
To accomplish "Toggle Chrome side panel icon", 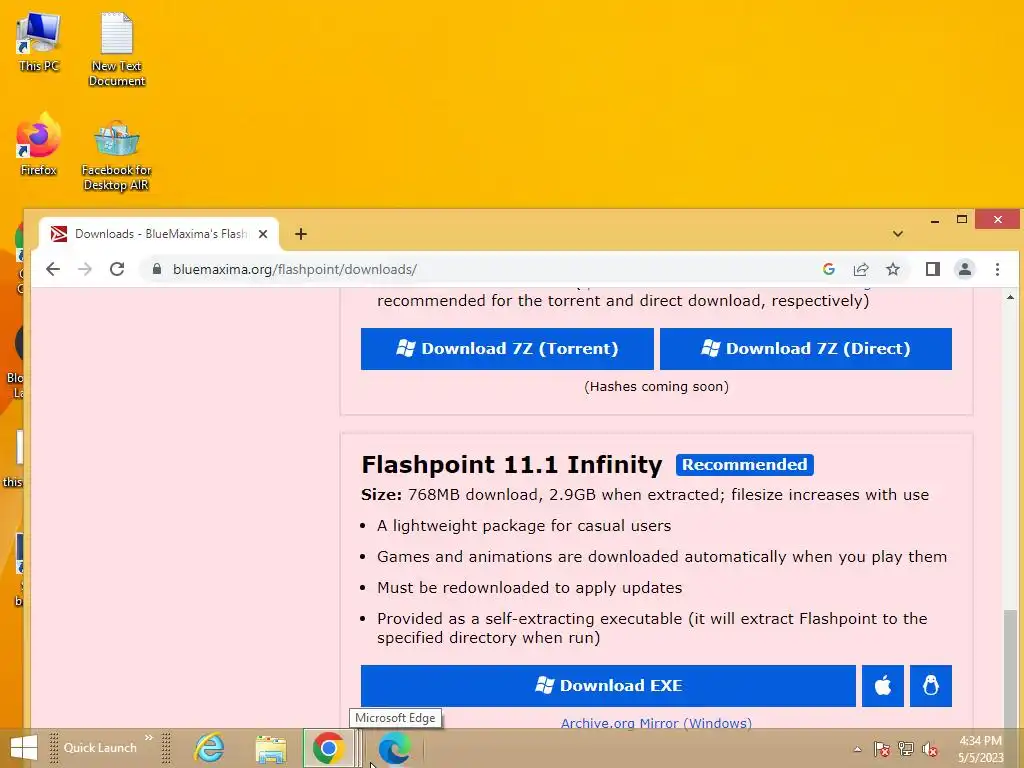I will [x=933, y=269].
